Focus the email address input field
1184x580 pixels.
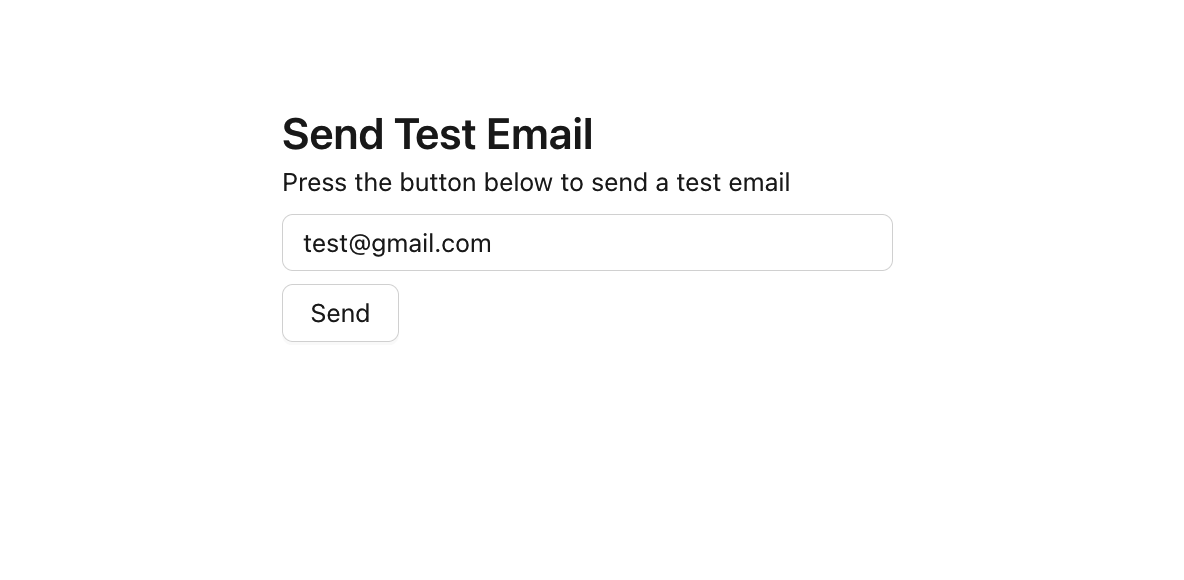(x=587, y=243)
